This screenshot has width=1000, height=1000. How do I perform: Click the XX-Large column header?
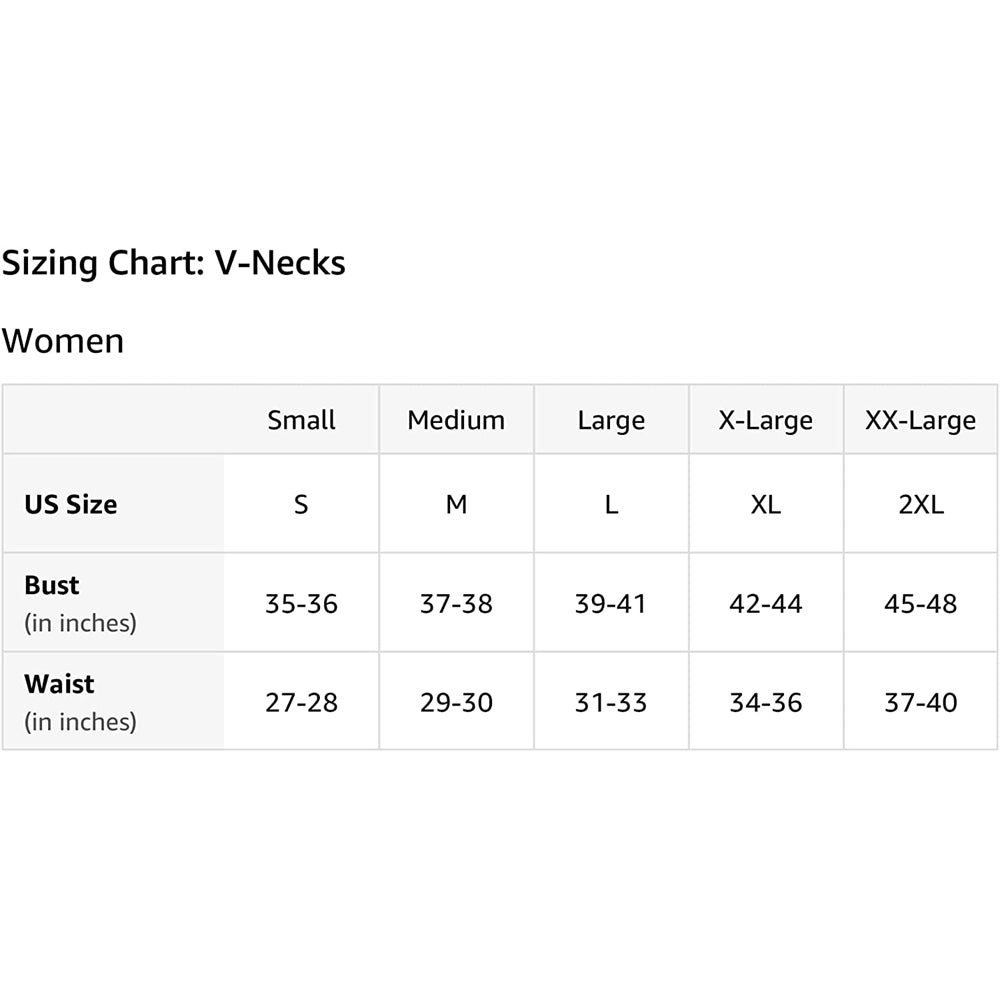[x=920, y=420]
